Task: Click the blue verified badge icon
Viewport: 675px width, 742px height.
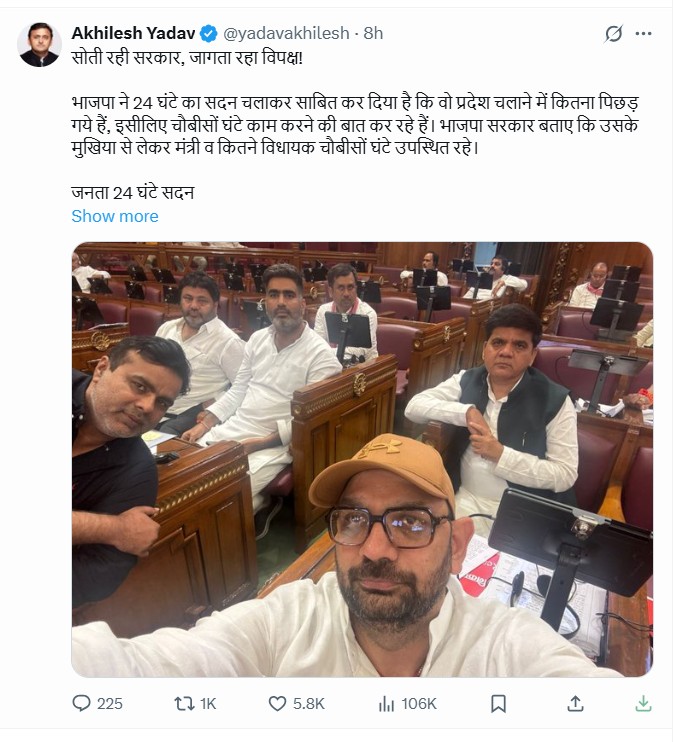Action: tap(209, 34)
